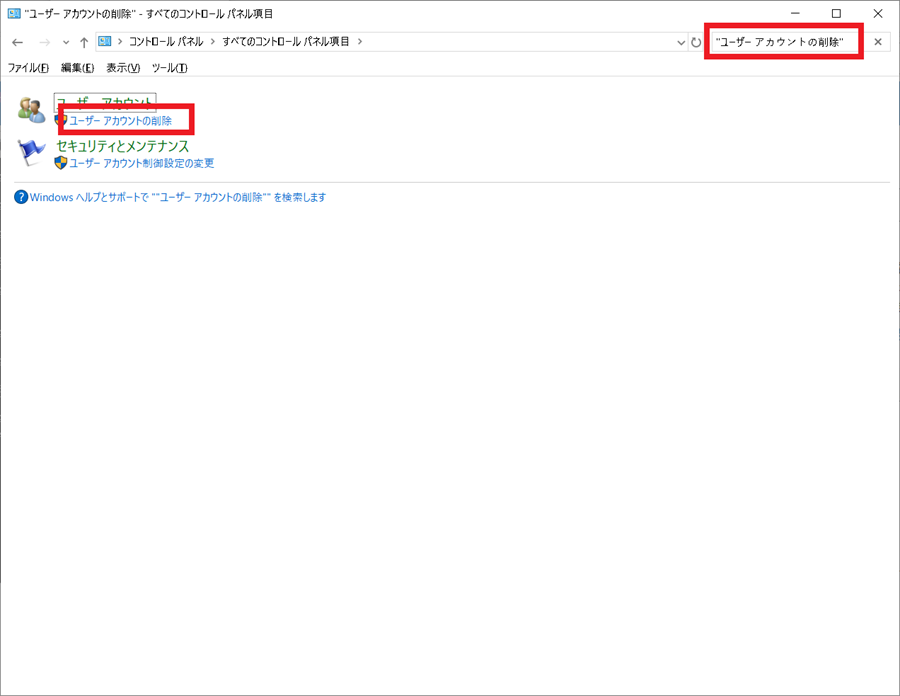The height and width of the screenshot is (696, 900).
Task: Open the recent locations chevron dropdown
Action: 65,41
